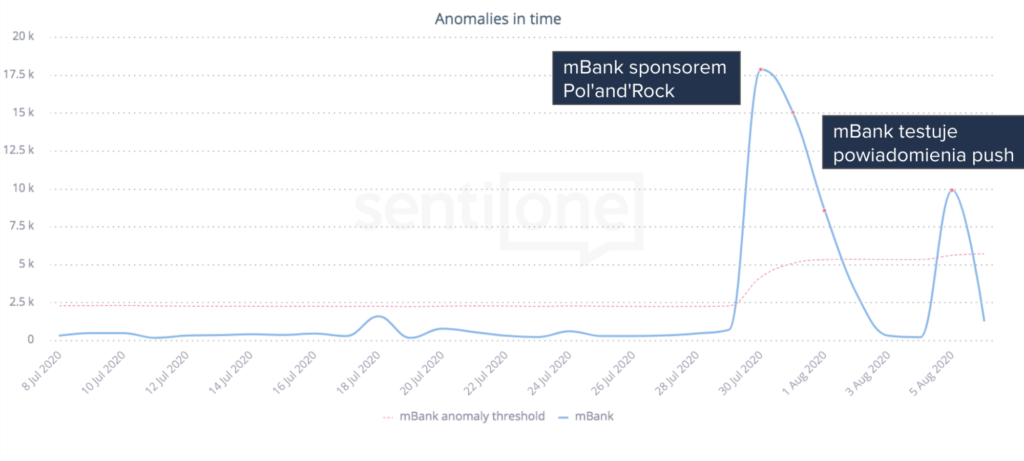
Task: Select the '5 Aug 2020' x-axis label
Action: pos(934,373)
